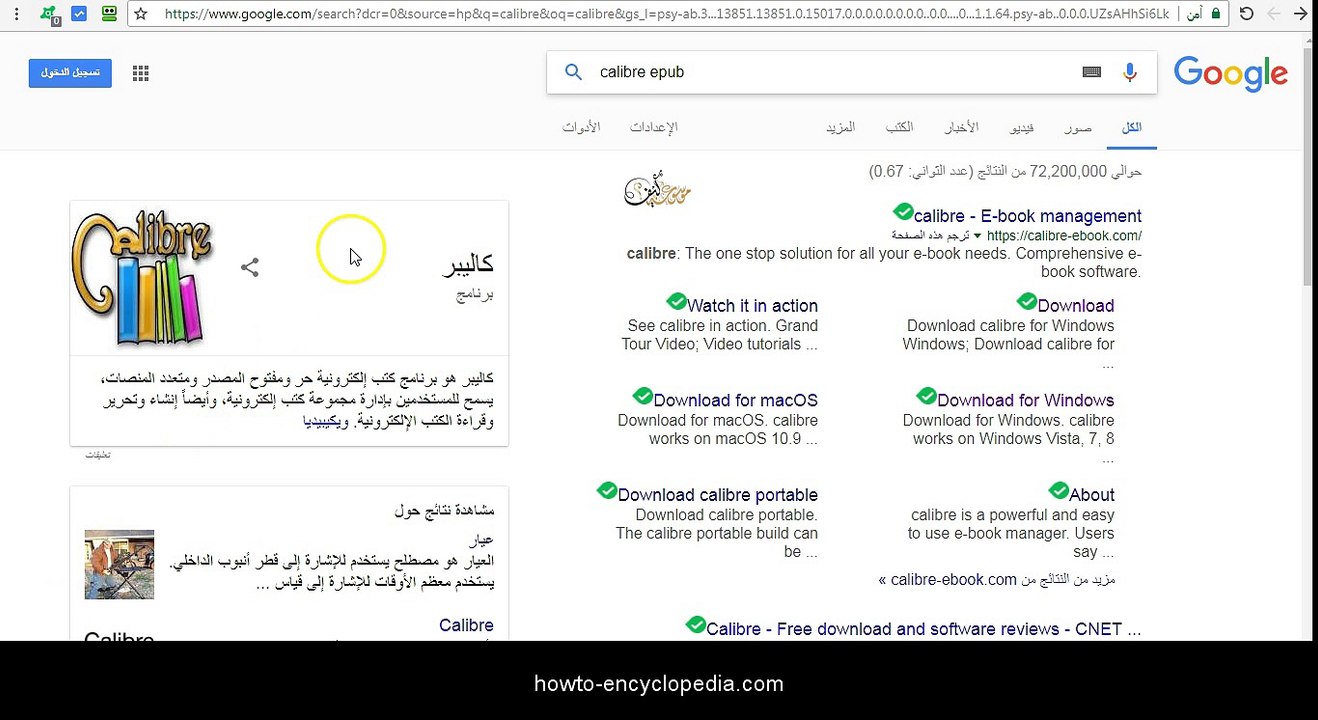Click the blue 'Calibre' link in side panel
Image resolution: width=1318 pixels, height=720 pixels.
(x=466, y=626)
